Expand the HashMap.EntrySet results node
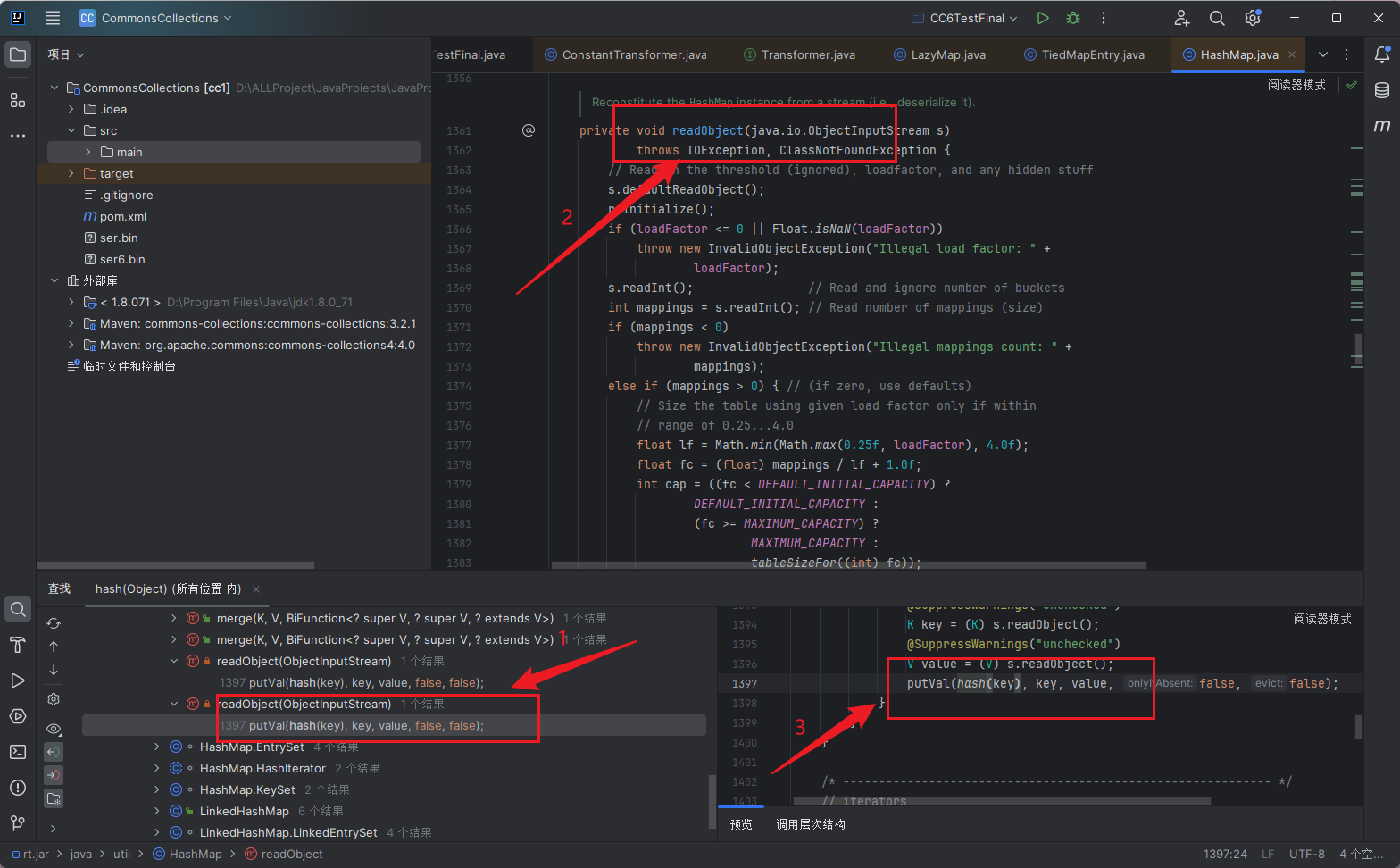 coord(157,747)
